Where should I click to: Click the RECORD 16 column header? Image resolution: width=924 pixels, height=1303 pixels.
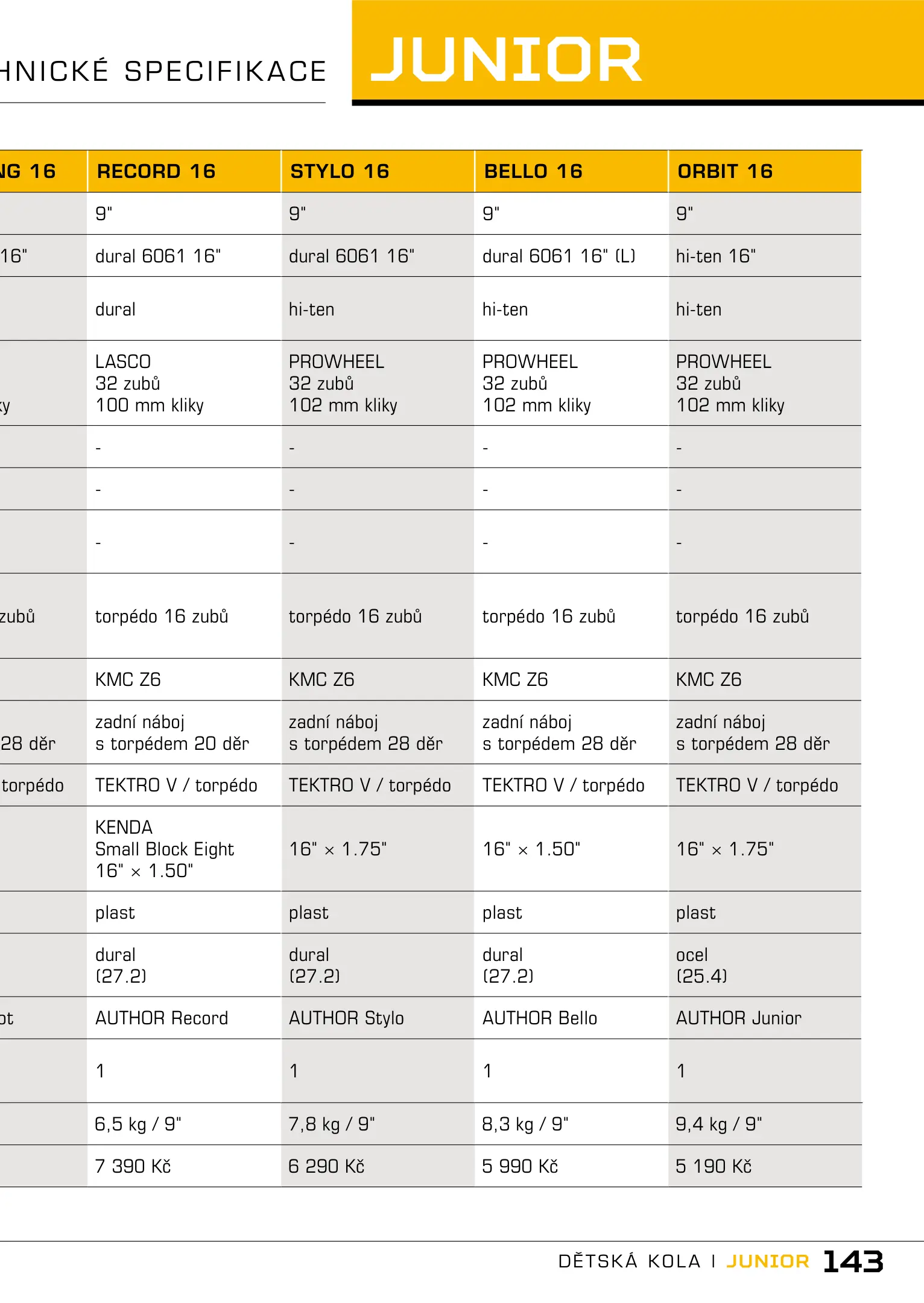click(156, 171)
